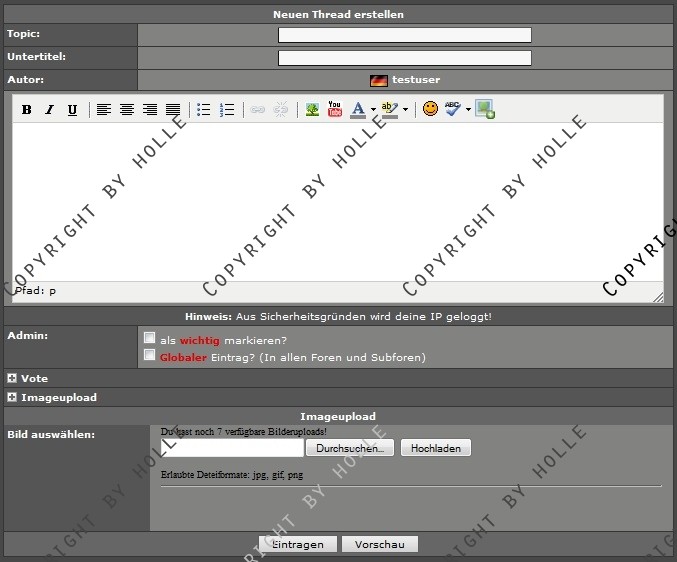Click the Topic input field
This screenshot has height=562, width=677.
click(x=404, y=35)
